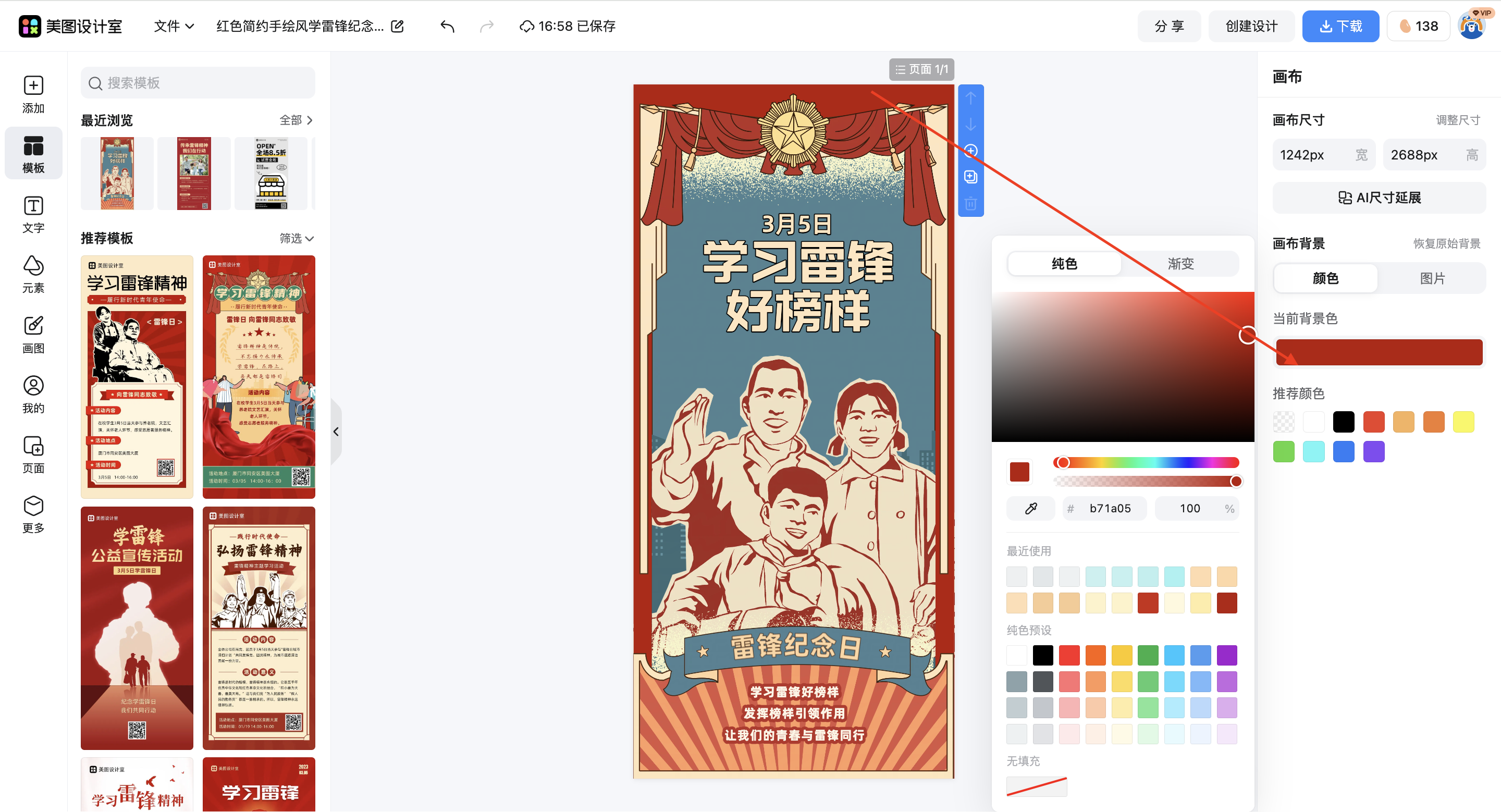Click the 下载 download button
Screen dimensions: 1501x812
point(1340,26)
